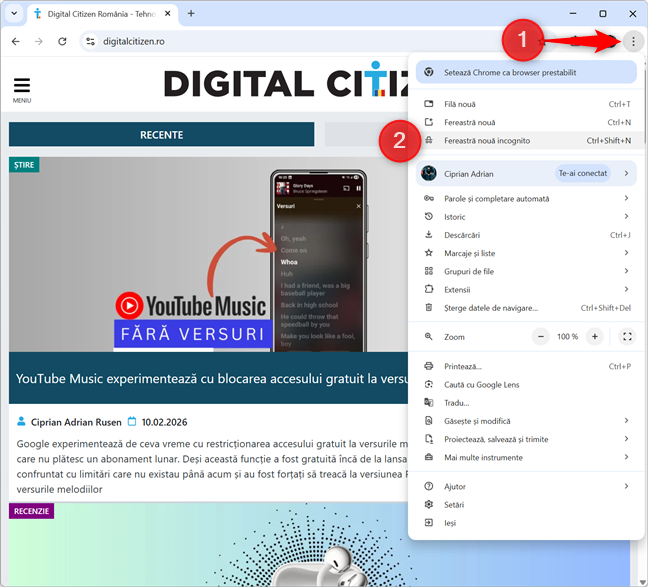Expand the Parole și completare automată chevron
This screenshot has height=587, width=648.
coord(627,198)
